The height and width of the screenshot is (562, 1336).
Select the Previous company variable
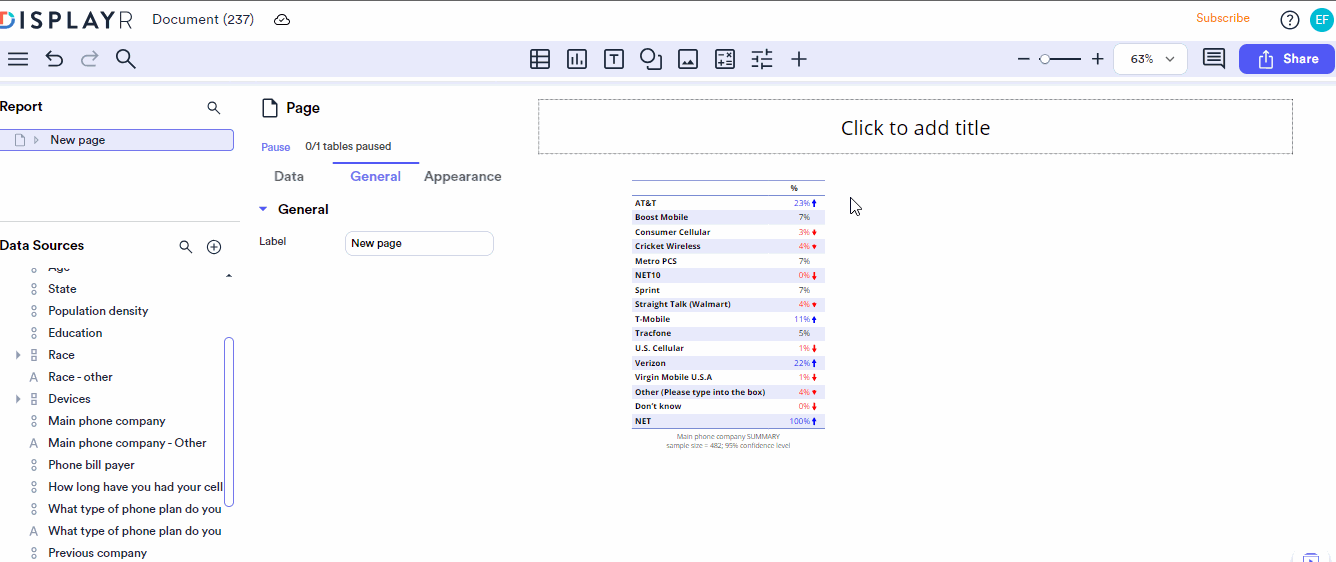97,553
